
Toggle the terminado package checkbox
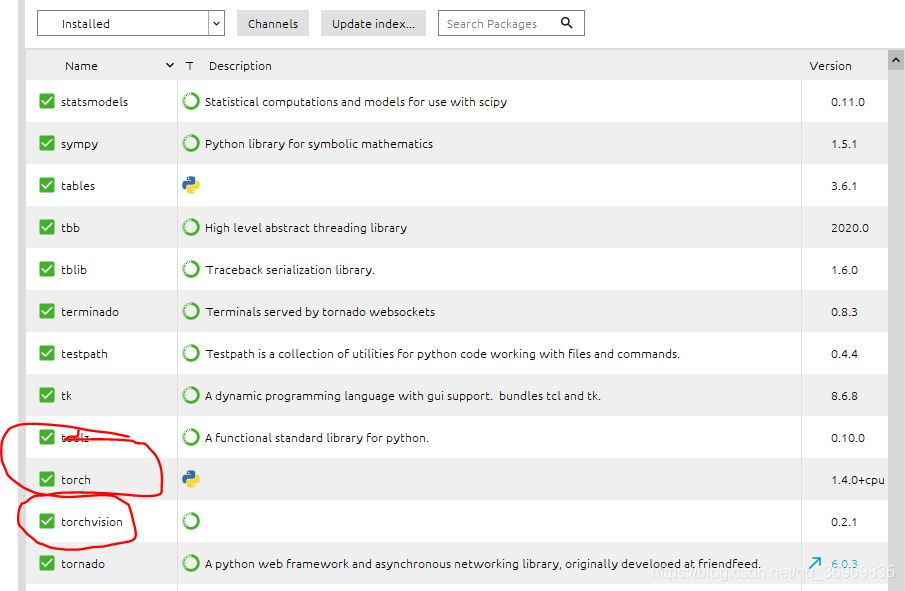coord(47,311)
